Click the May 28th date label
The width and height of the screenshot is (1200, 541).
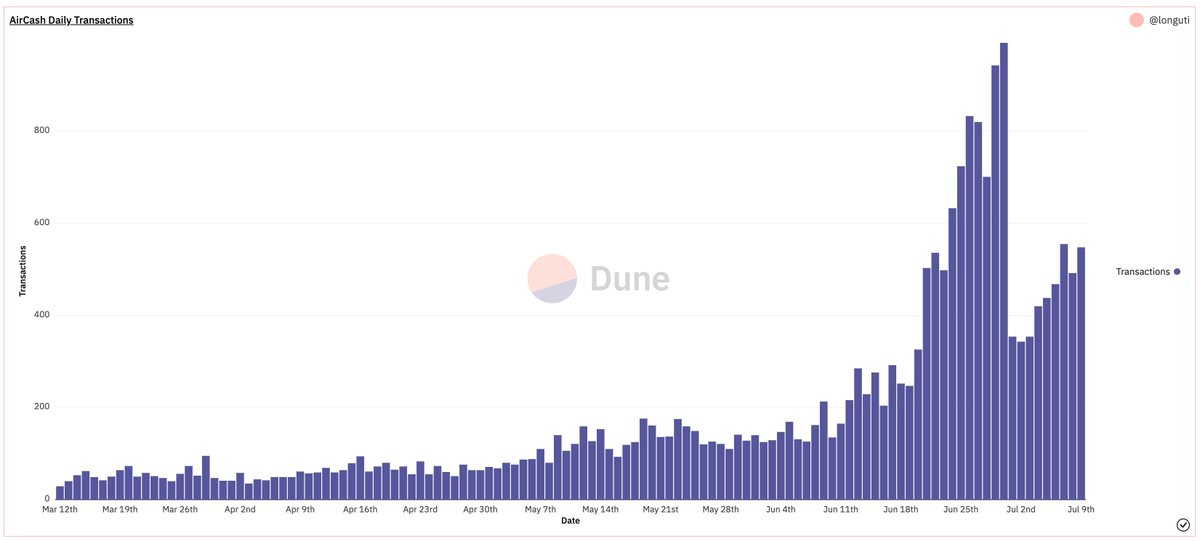(x=721, y=509)
